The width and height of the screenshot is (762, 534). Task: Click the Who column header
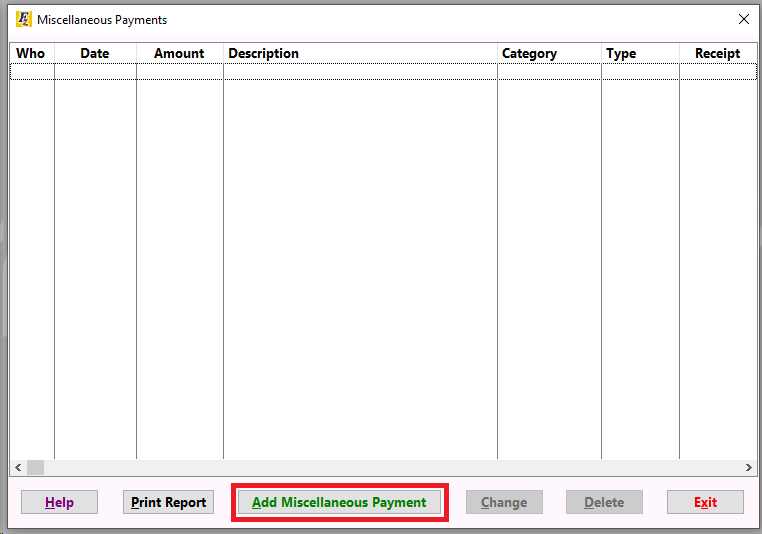31,53
